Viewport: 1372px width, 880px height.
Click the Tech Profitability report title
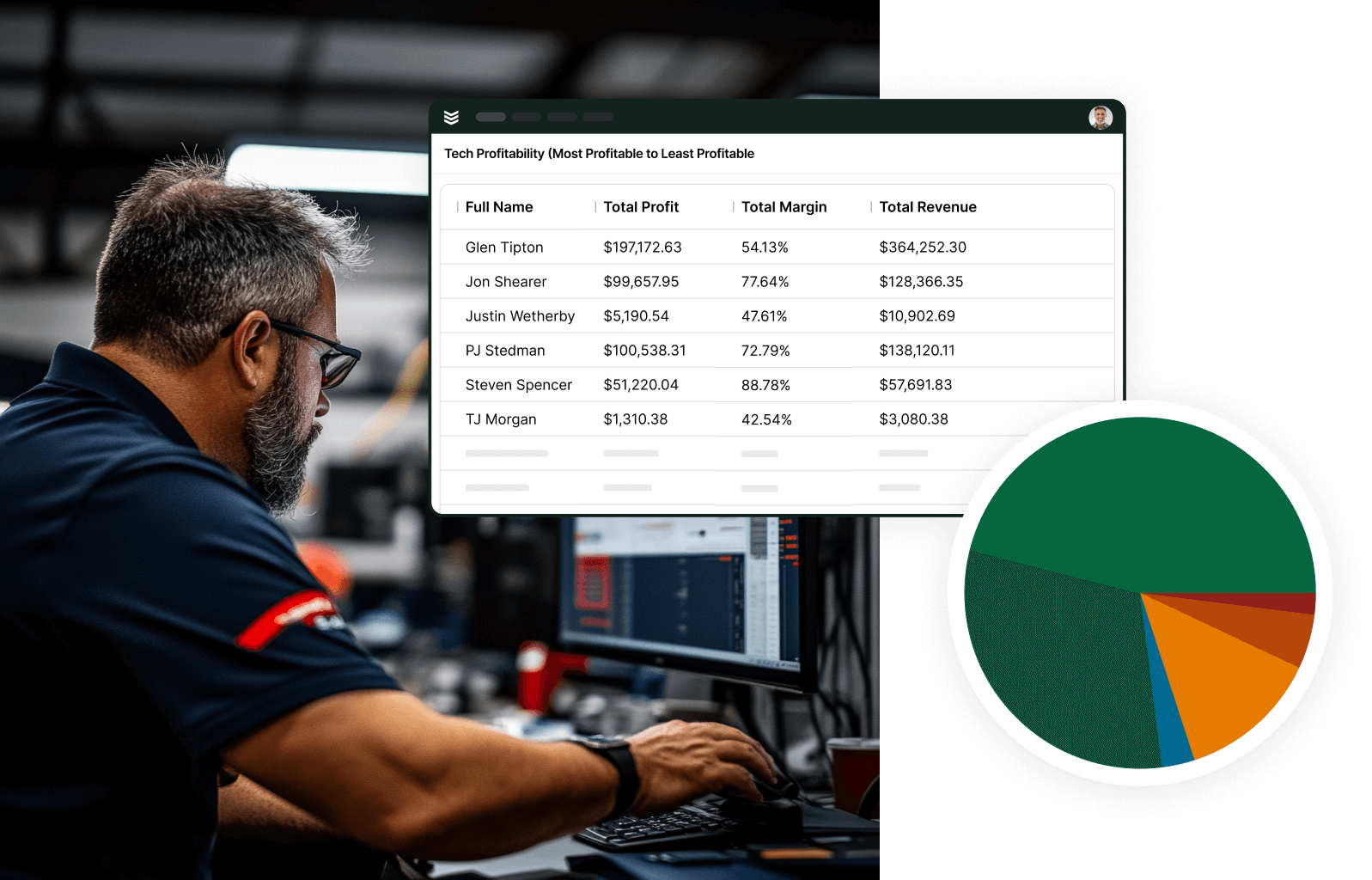[599, 154]
